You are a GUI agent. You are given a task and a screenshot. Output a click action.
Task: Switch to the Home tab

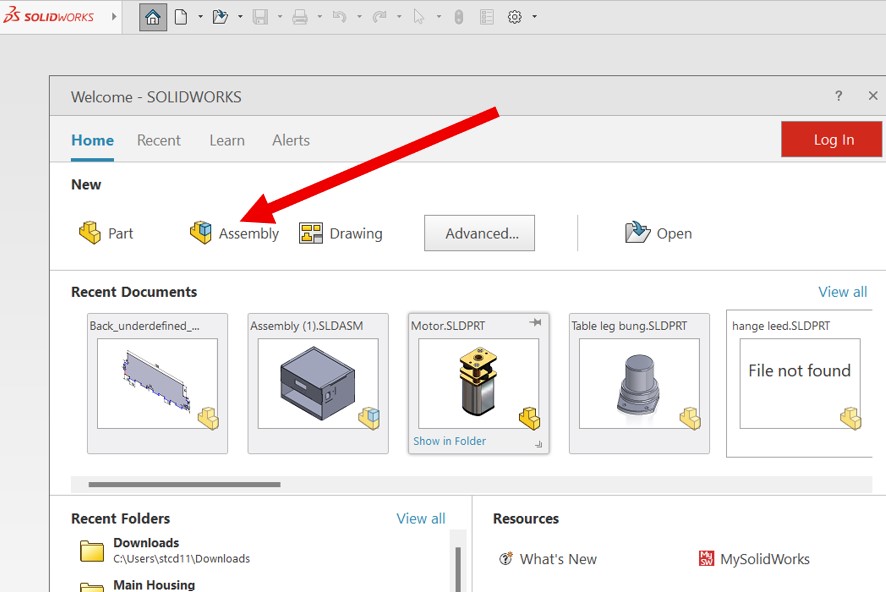point(93,140)
